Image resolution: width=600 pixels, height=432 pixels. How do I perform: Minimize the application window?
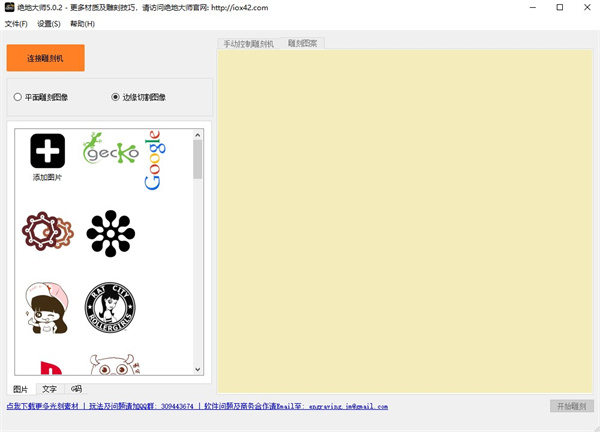[x=533, y=7]
